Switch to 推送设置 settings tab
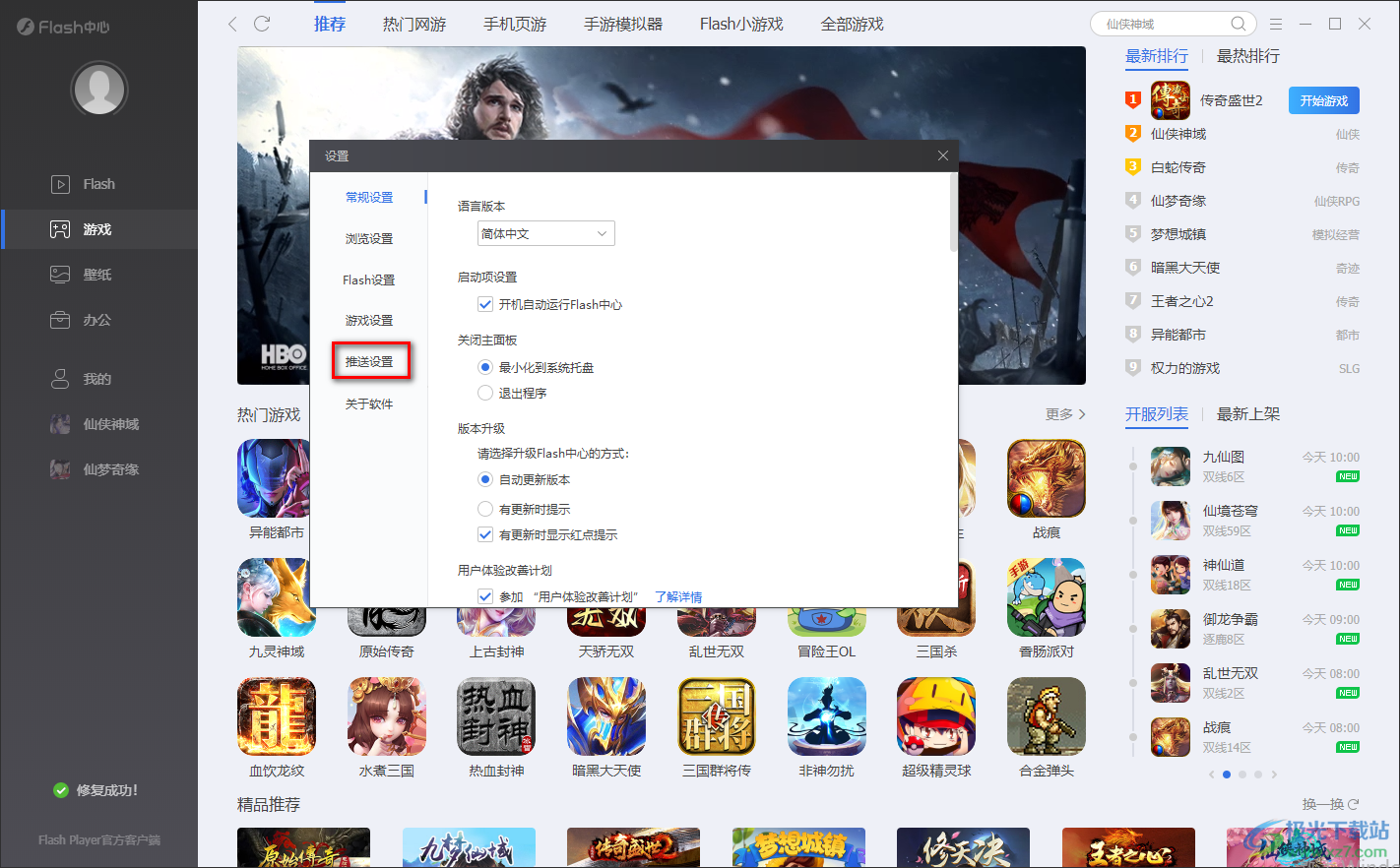 tap(369, 361)
